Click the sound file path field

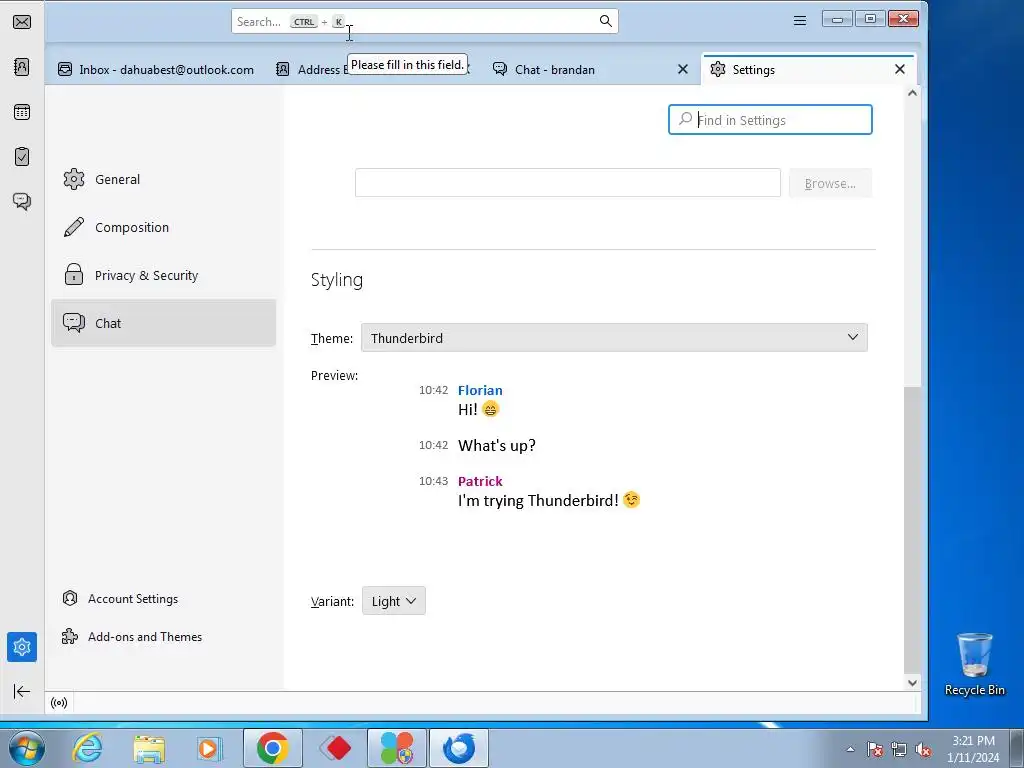point(568,183)
